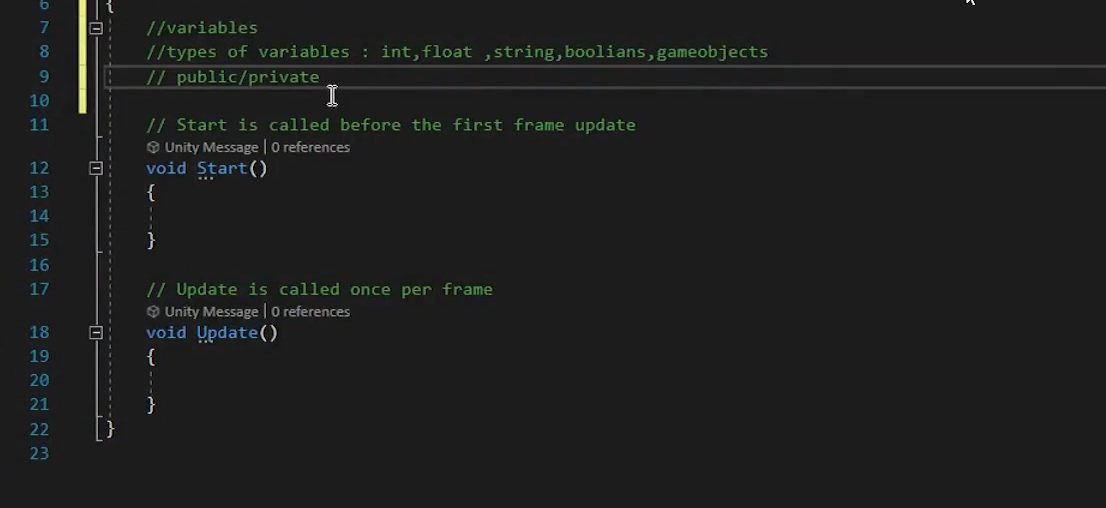Click the public/private comment on line 9
Screen dimensions: 1106x508
pos(248,77)
